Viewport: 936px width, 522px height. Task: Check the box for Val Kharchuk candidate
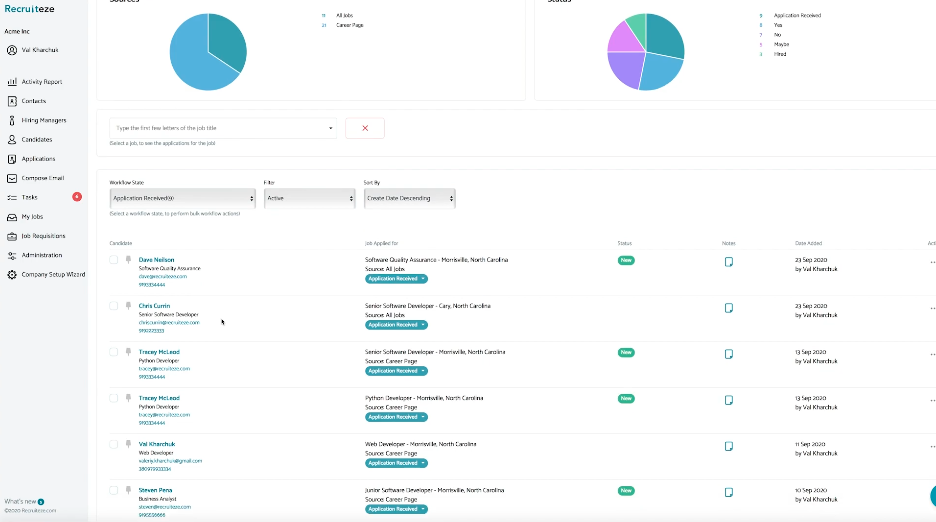coord(113,444)
